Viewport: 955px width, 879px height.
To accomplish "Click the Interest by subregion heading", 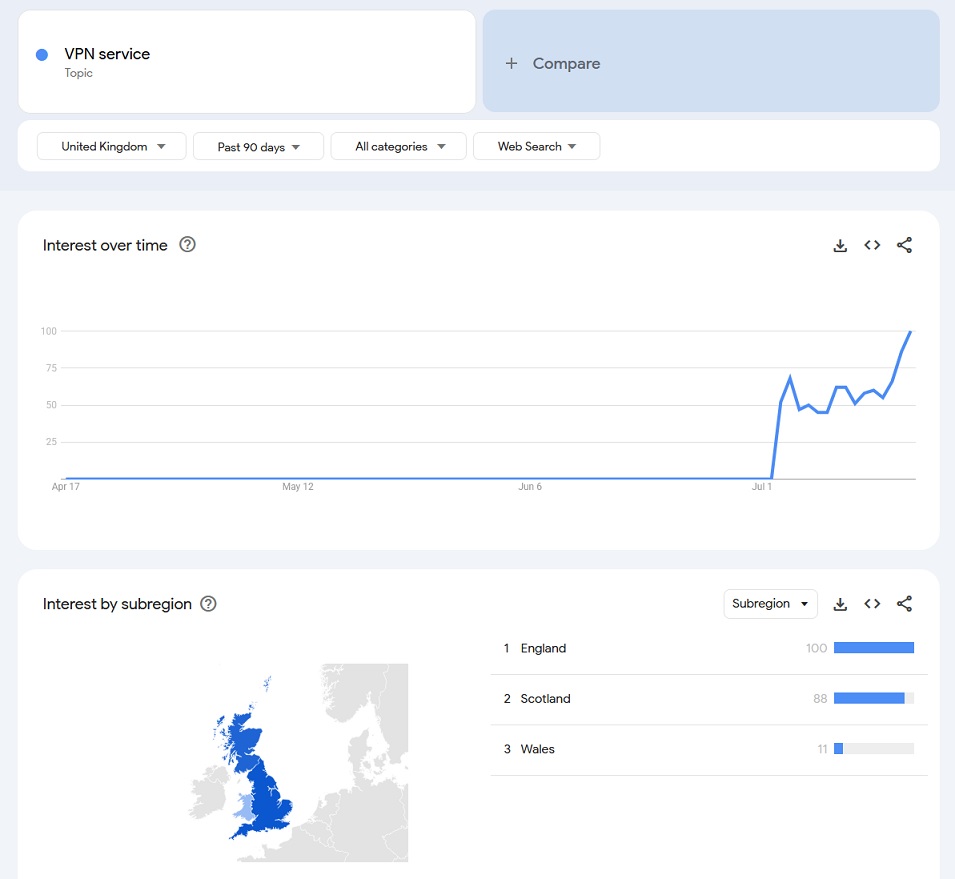I will click(117, 604).
